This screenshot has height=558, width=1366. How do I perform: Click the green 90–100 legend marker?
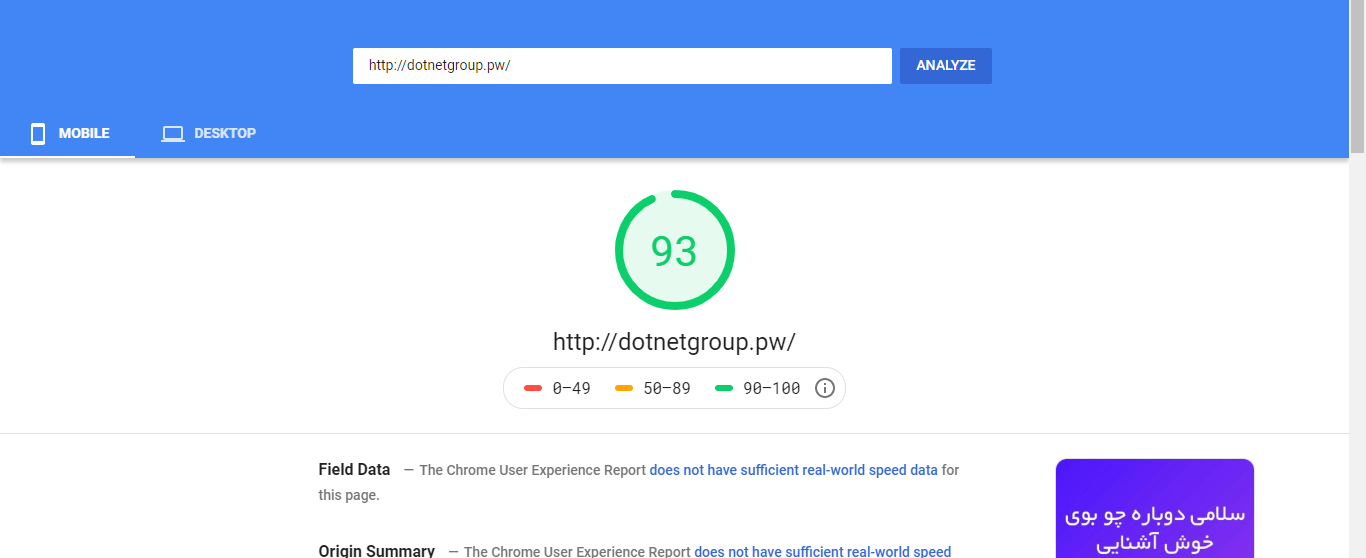point(724,388)
